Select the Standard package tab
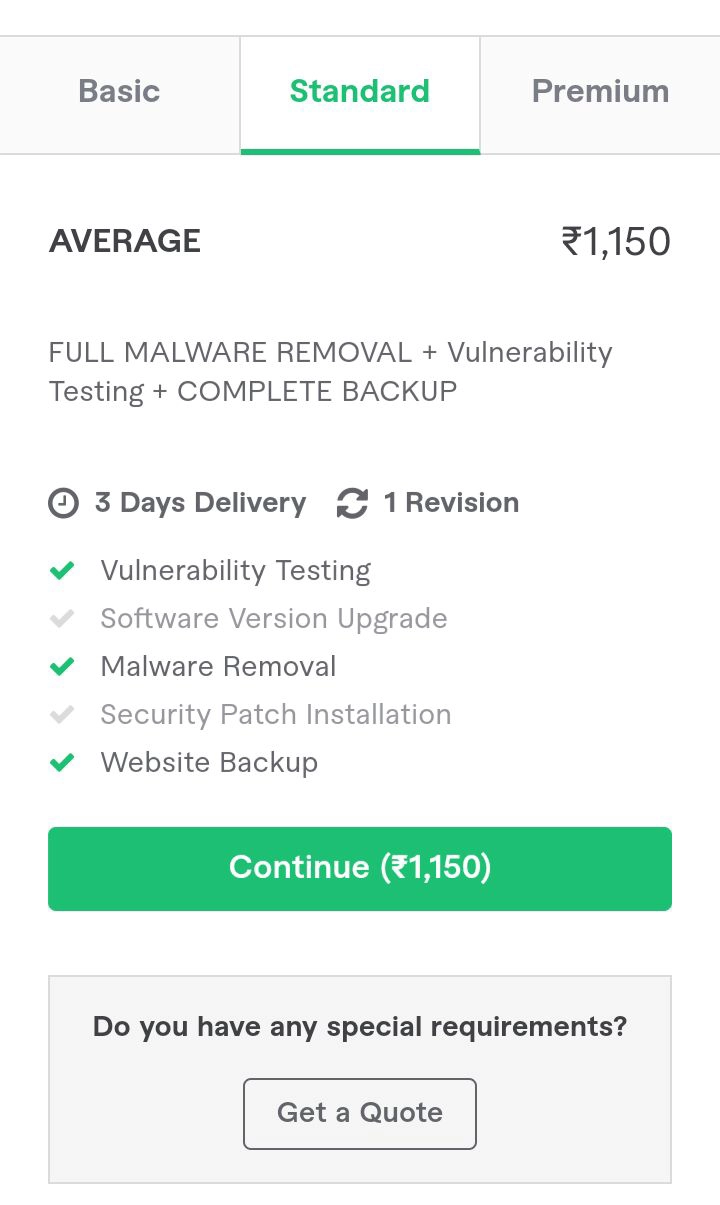Image resolution: width=720 pixels, height=1205 pixels. (359, 92)
